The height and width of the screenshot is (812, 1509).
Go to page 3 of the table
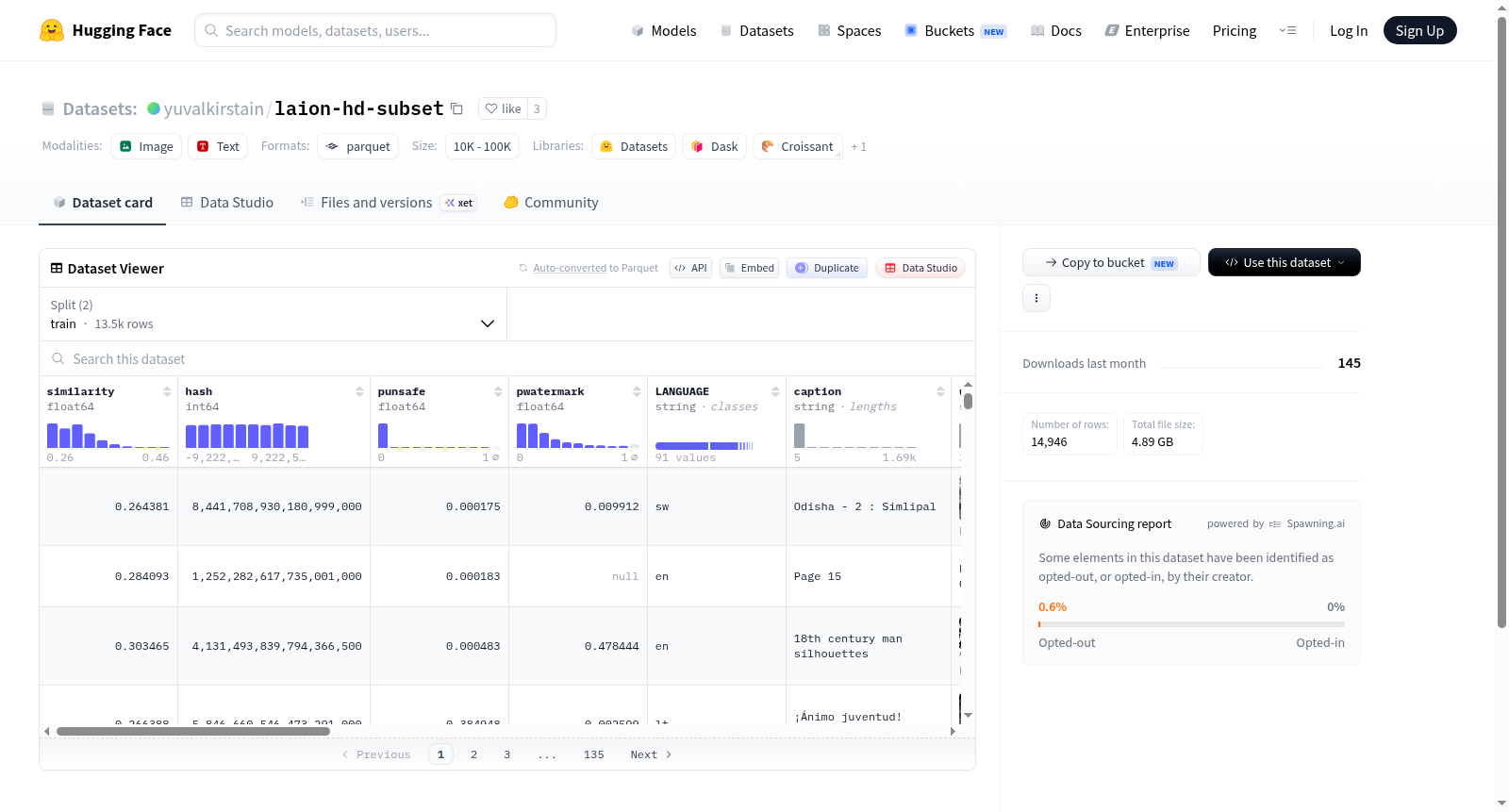[x=507, y=754]
